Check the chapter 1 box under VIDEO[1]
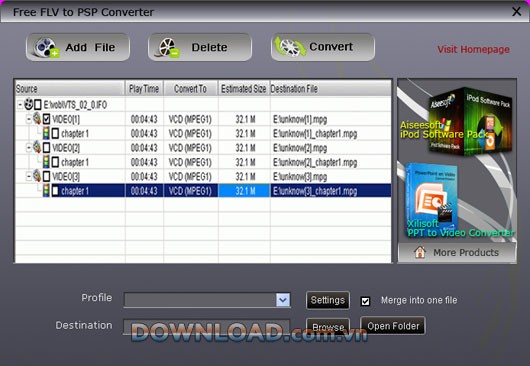The width and height of the screenshot is (530, 366). coord(55,133)
